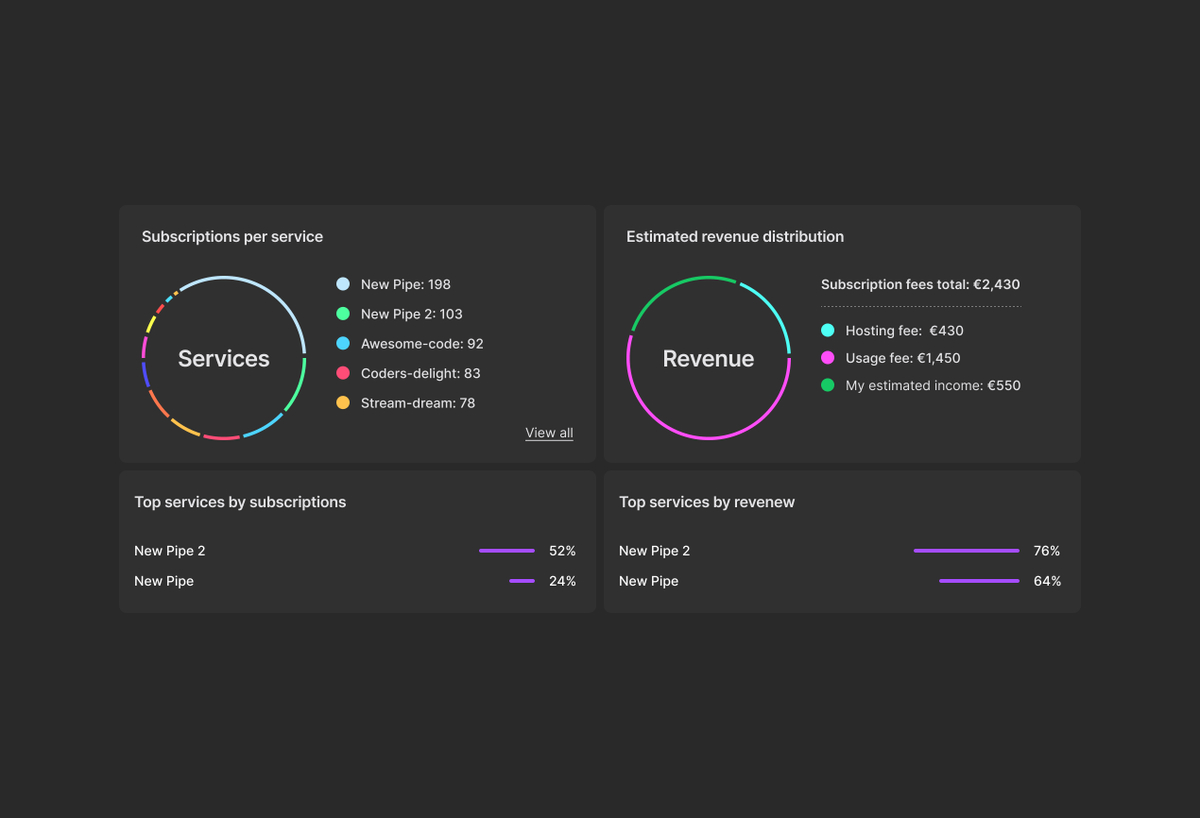The width and height of the screenshot is (1200, 818).
Task: Click the 64% revenue progress bar
Action: click(979, 581)
